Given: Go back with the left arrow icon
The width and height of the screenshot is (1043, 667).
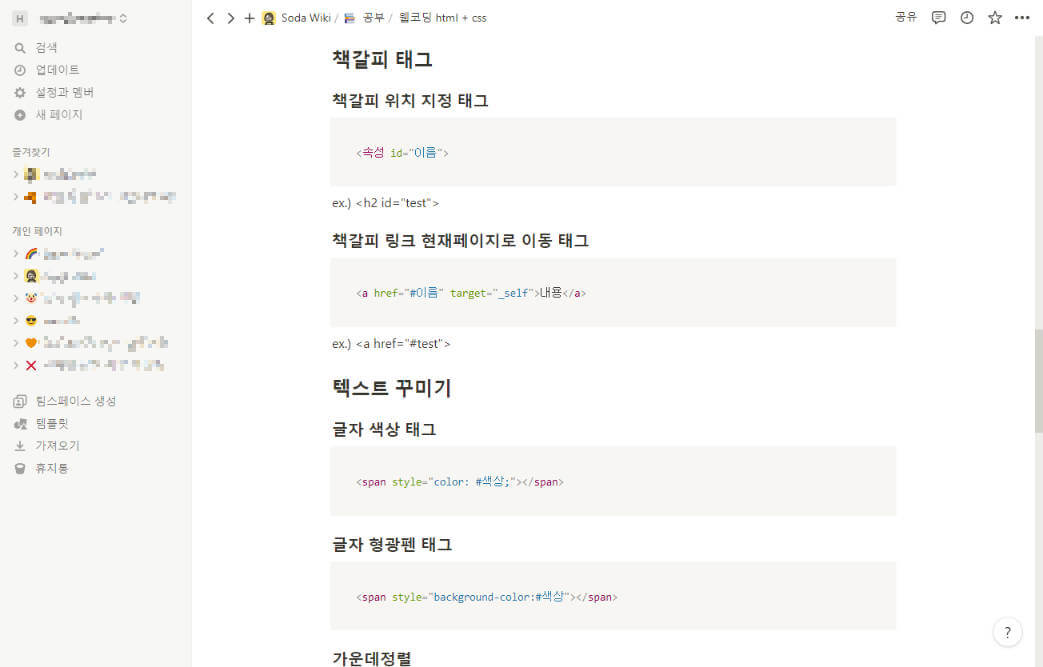Looking at the screenshot, I should coord(210,18).
